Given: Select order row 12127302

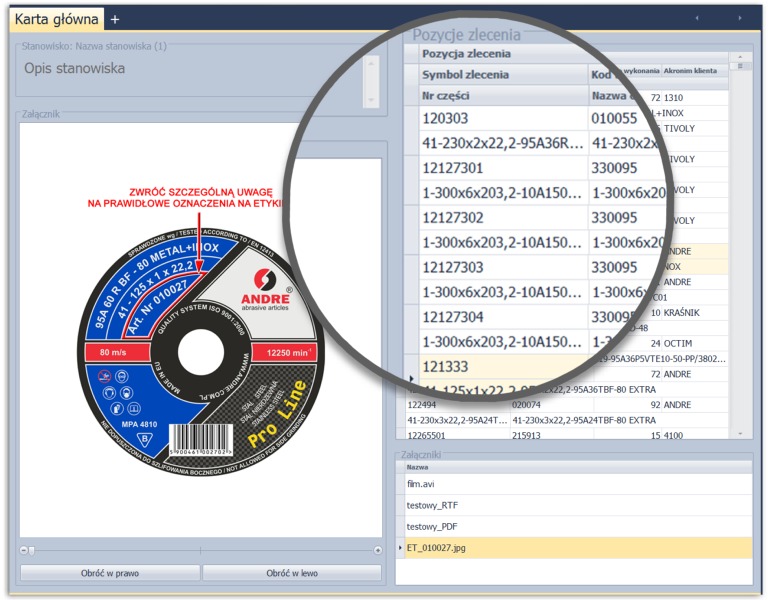Looking at the screenshot, I should coord(503,218).
